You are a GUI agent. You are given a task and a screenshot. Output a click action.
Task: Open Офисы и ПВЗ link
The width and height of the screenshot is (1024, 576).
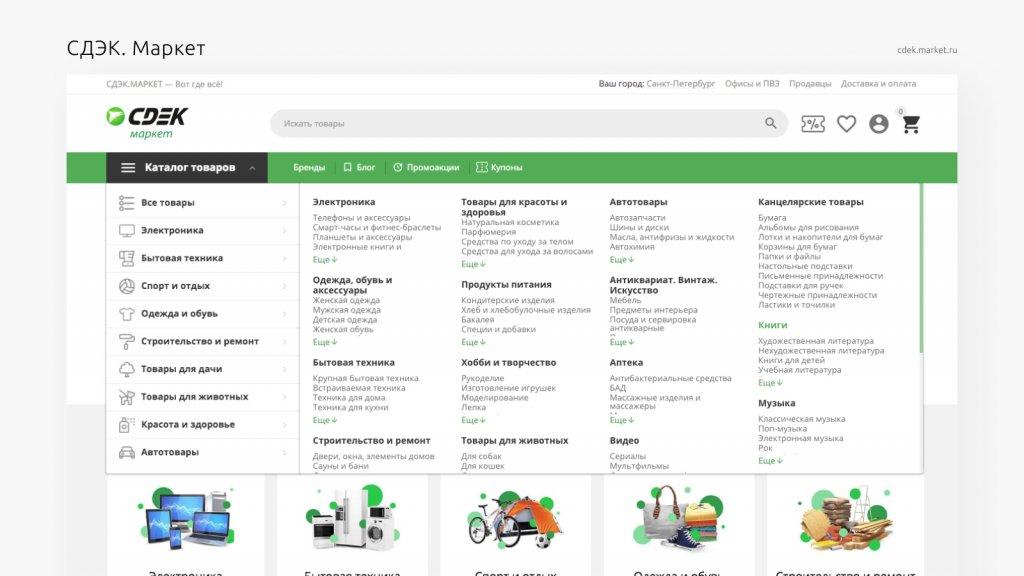pyautogui.click(x=752, y=84)
